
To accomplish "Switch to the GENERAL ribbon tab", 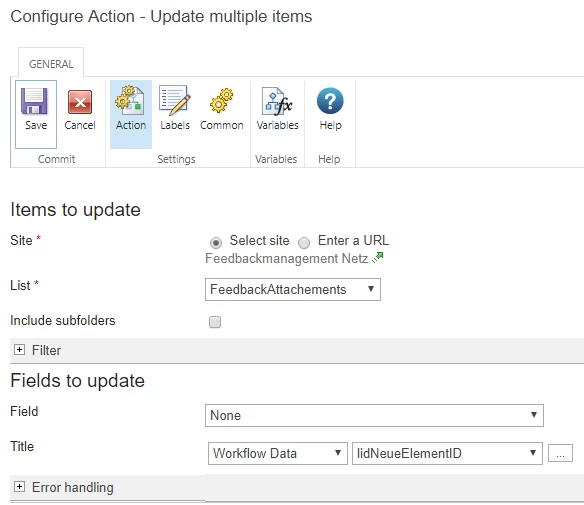I will coord(51,64).
